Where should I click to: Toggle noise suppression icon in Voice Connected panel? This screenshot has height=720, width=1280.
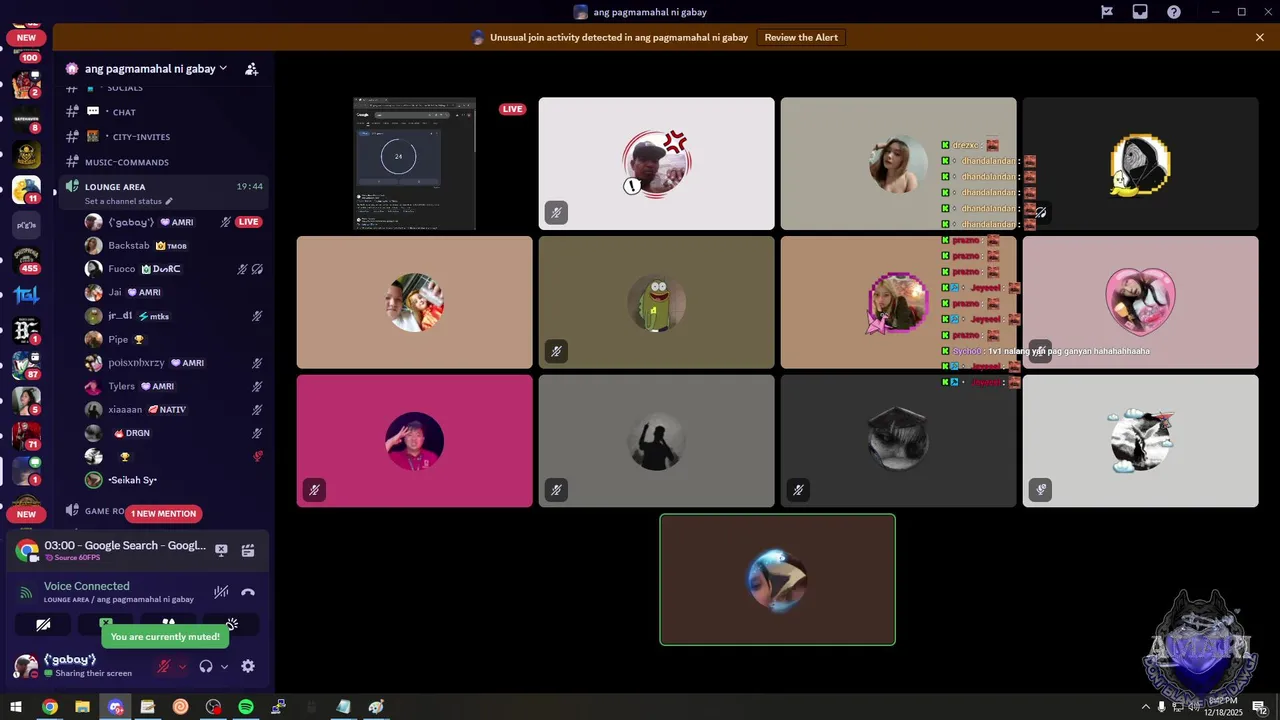tap(221, 592)
